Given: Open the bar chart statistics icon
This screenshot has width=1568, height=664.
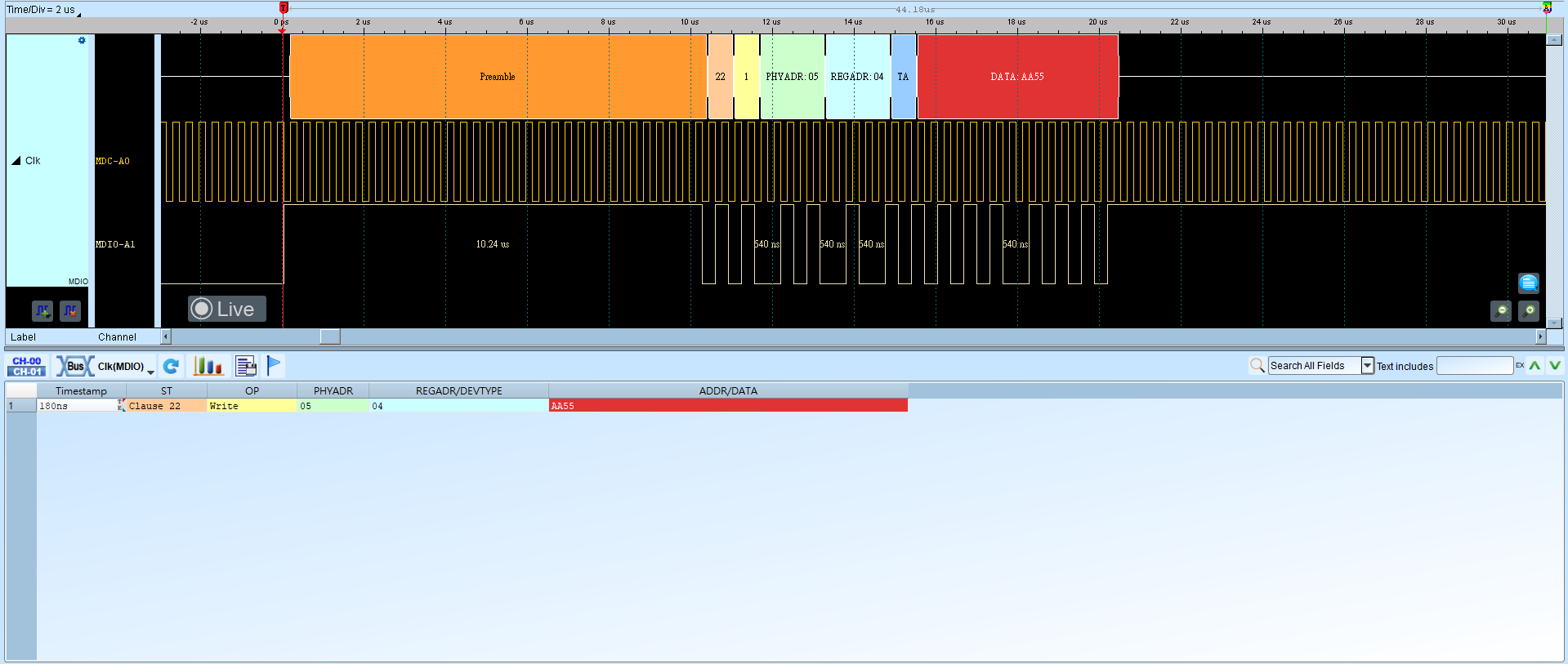Looking at the screenshot, I should tap(208, 366).
